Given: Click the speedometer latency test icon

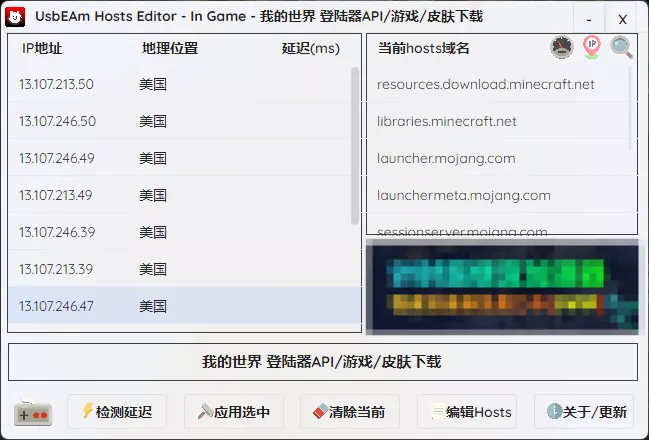Looking at the screenshot, I should coord(562,47).
